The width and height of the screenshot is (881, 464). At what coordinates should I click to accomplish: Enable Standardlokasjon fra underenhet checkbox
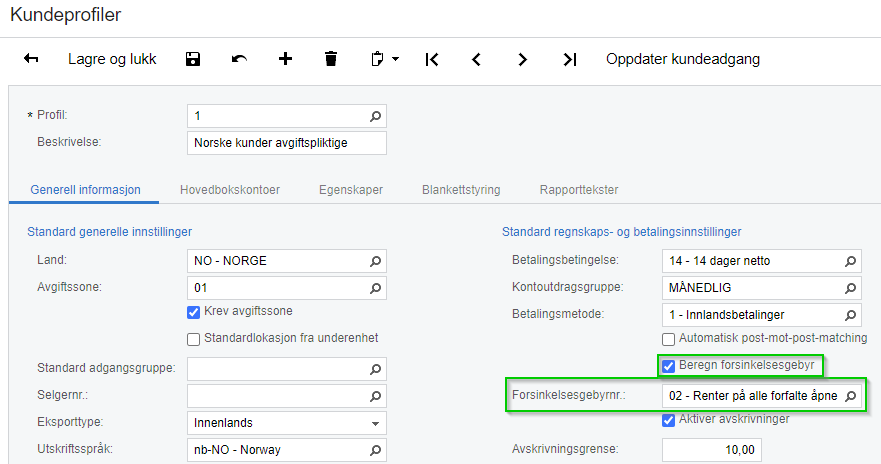tap(193, 339)
